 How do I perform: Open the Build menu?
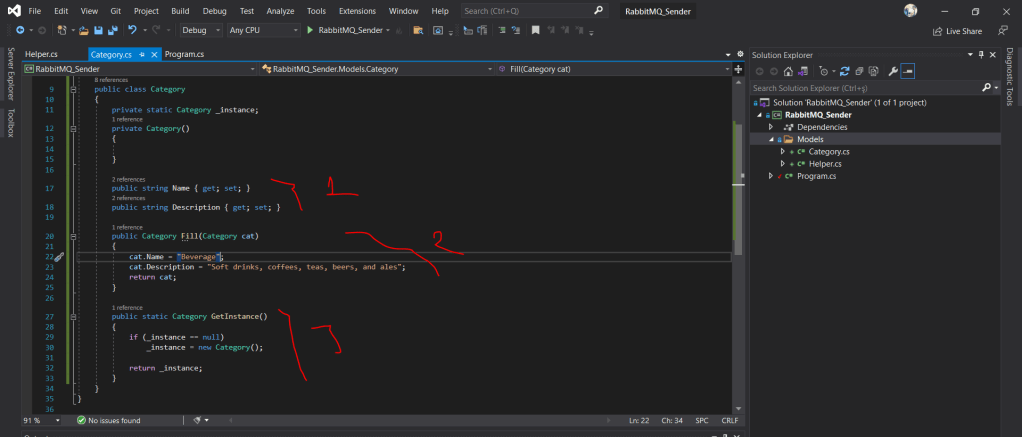pos(181,10)
